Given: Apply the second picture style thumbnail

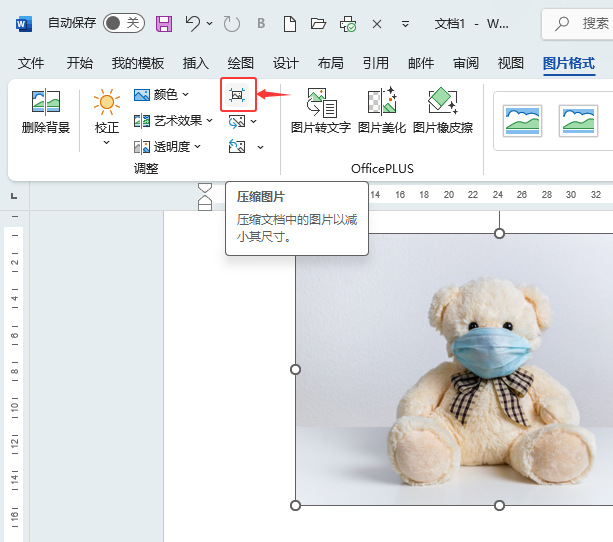Looking at the screenshot, I should tap(579, 121).
